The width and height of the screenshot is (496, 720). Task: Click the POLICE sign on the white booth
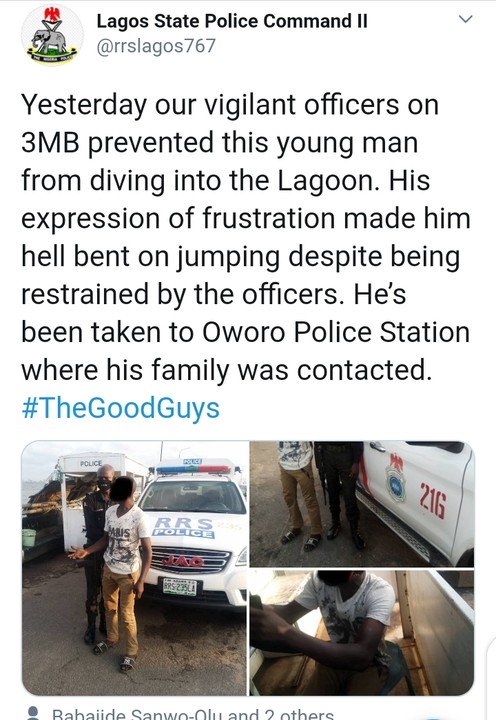coord(91,463)
